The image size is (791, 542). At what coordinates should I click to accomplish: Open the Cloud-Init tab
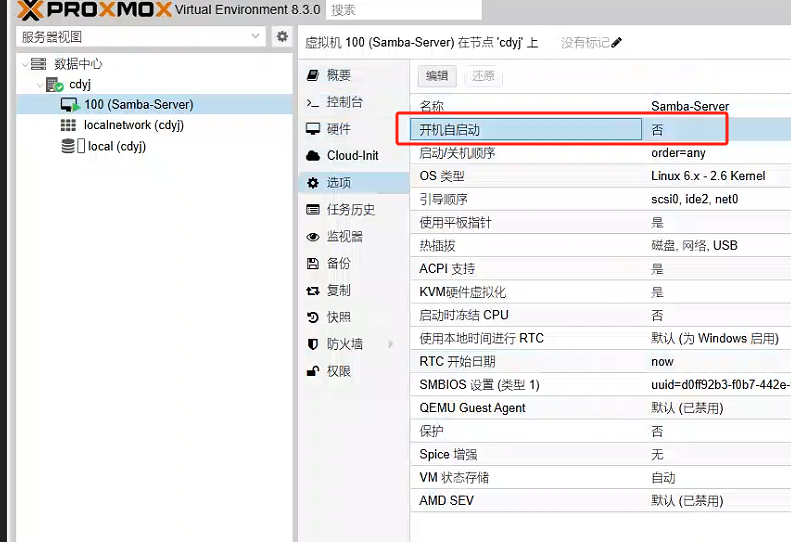point(353,155)
